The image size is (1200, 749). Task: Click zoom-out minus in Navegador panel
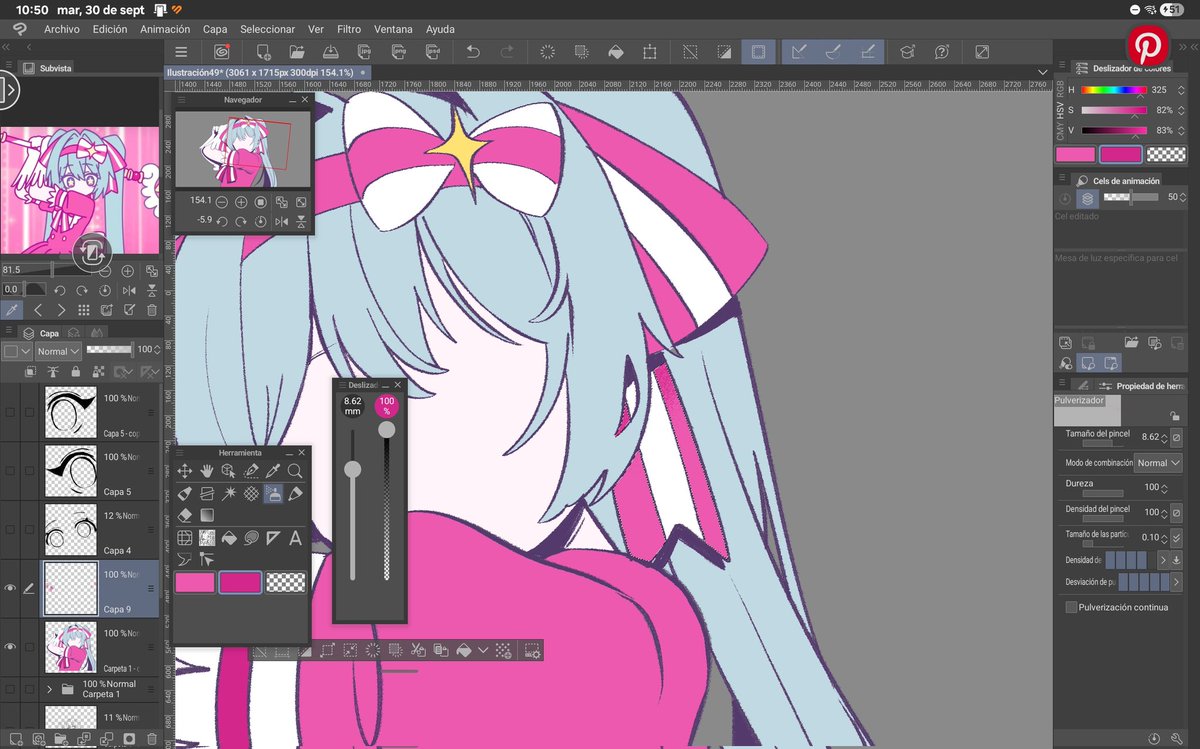pos(222,202)
